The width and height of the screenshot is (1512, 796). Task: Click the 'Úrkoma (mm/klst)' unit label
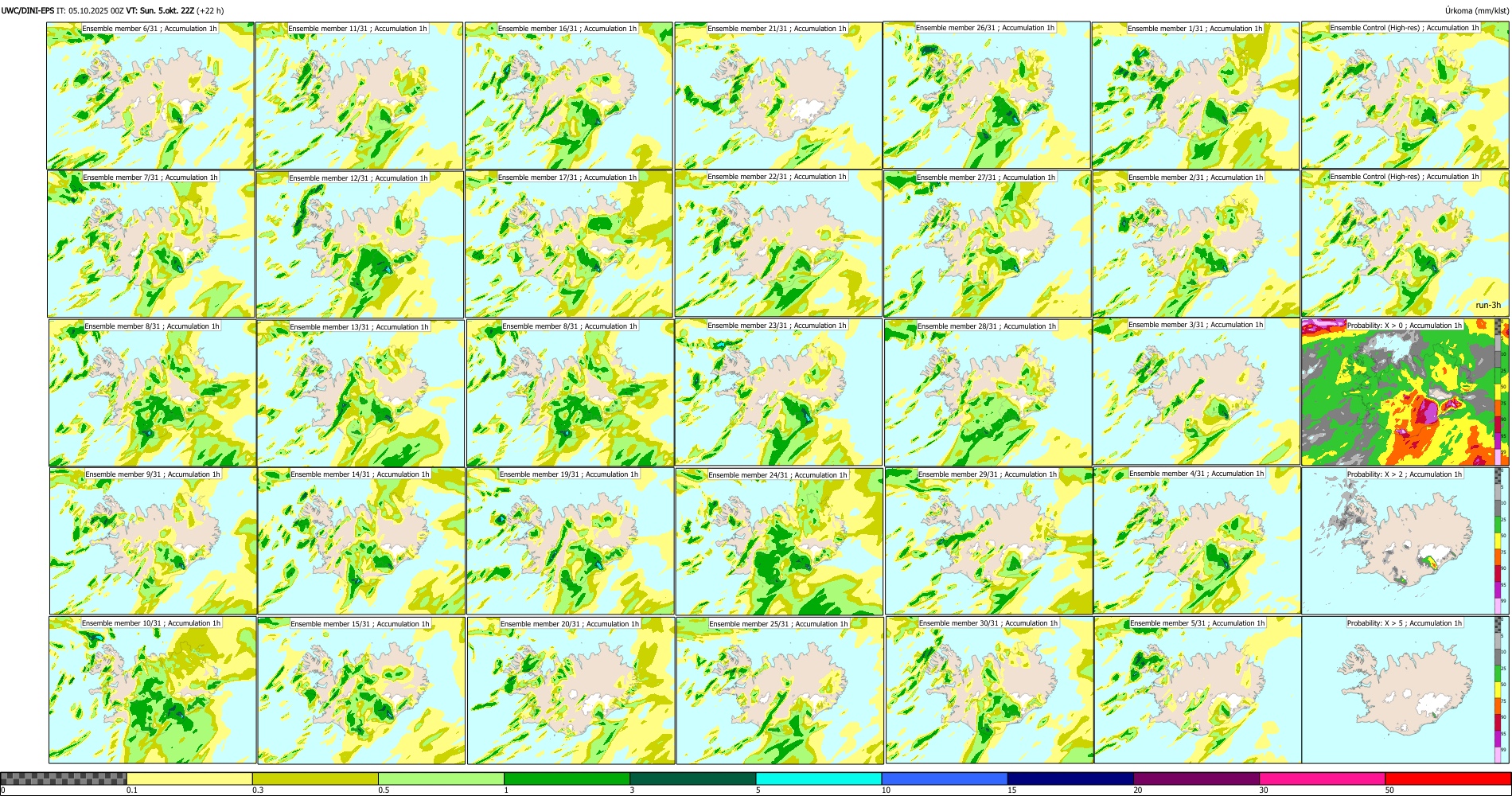(1476, 10)
